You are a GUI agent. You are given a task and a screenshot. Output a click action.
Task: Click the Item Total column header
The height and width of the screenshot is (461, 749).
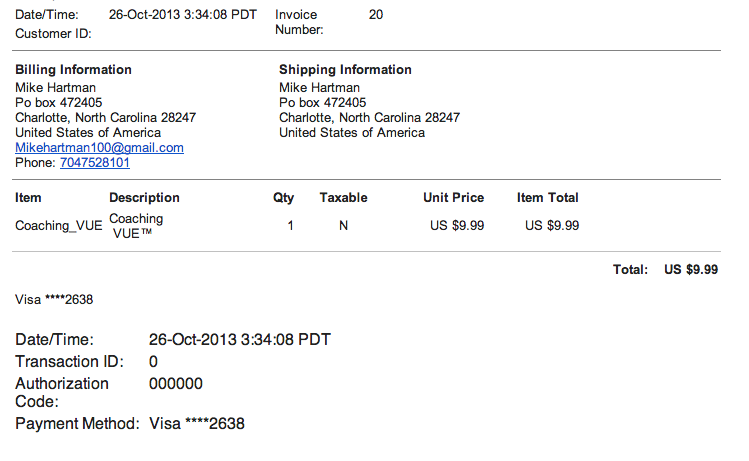(547, 198)
